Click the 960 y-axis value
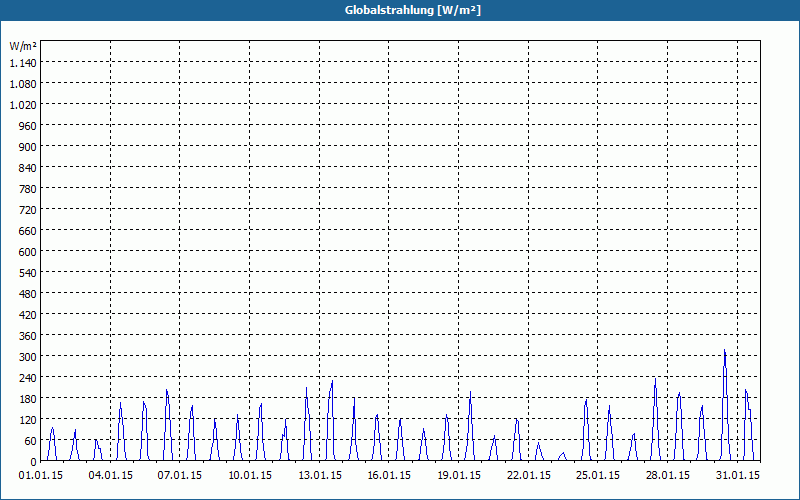Screen dimensions: 800x500 tap(27, 126)
